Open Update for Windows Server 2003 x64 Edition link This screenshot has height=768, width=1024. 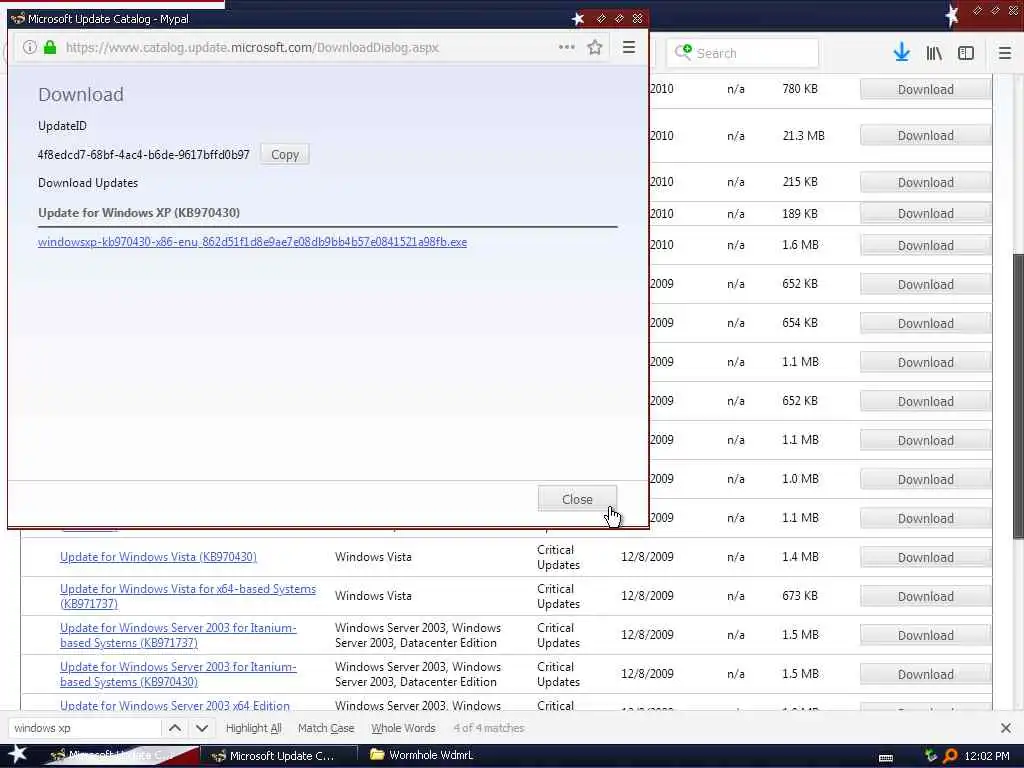174,705
